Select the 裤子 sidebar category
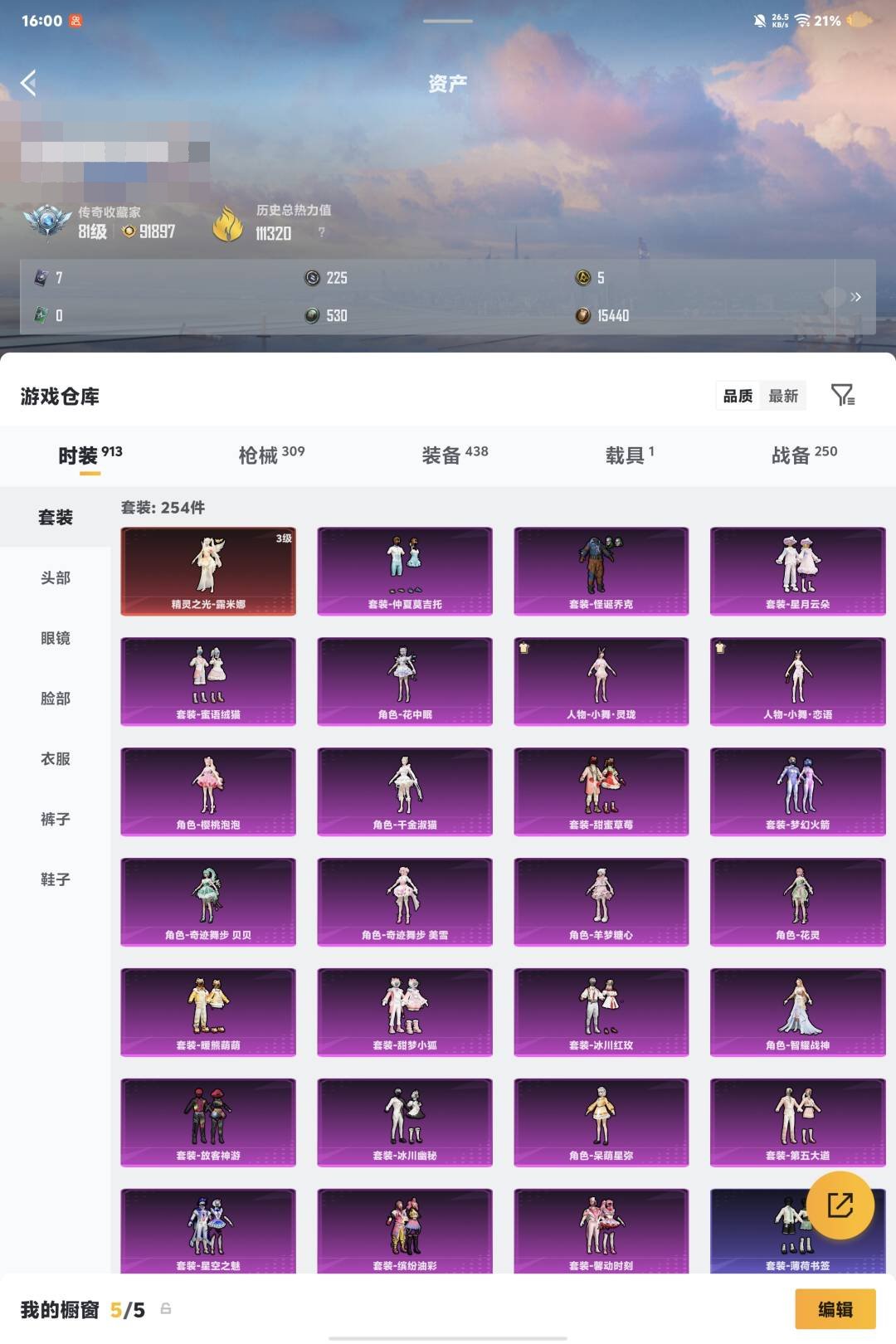The image size is (896, 1344). point(56,819)
